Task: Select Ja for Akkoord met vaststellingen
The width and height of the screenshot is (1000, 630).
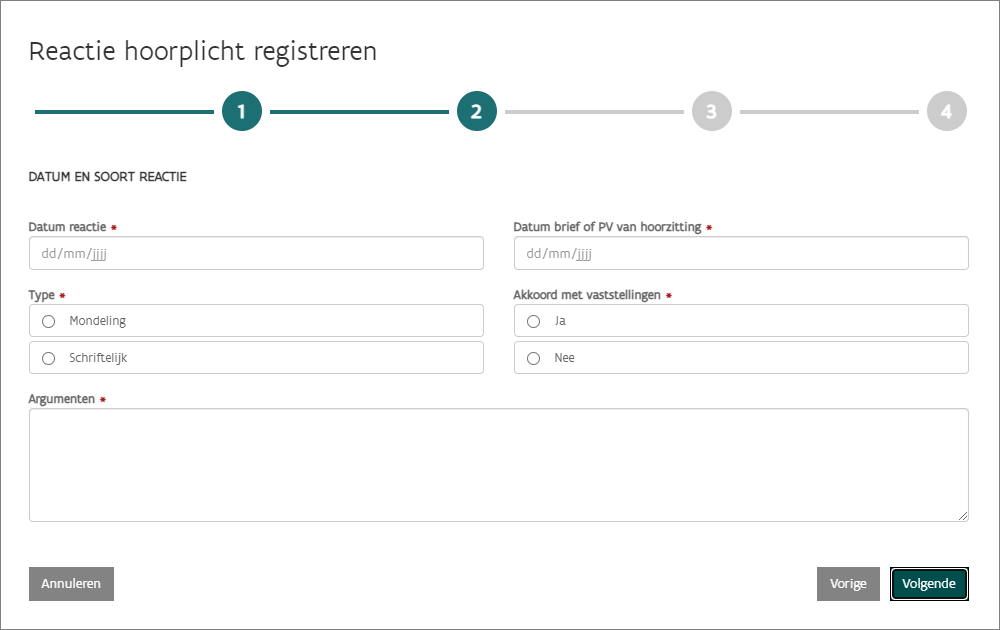Action: (x=533, y=321)
